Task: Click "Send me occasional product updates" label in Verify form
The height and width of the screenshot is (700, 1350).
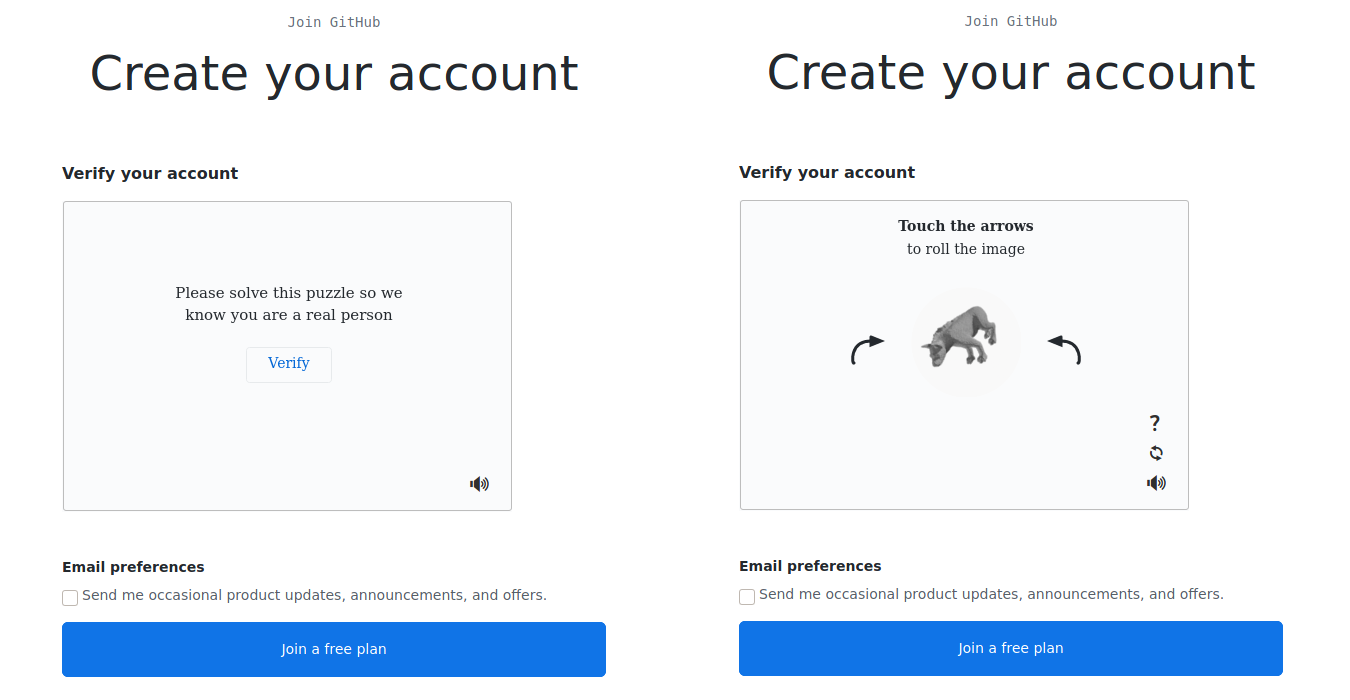Action: pos(314,595)
